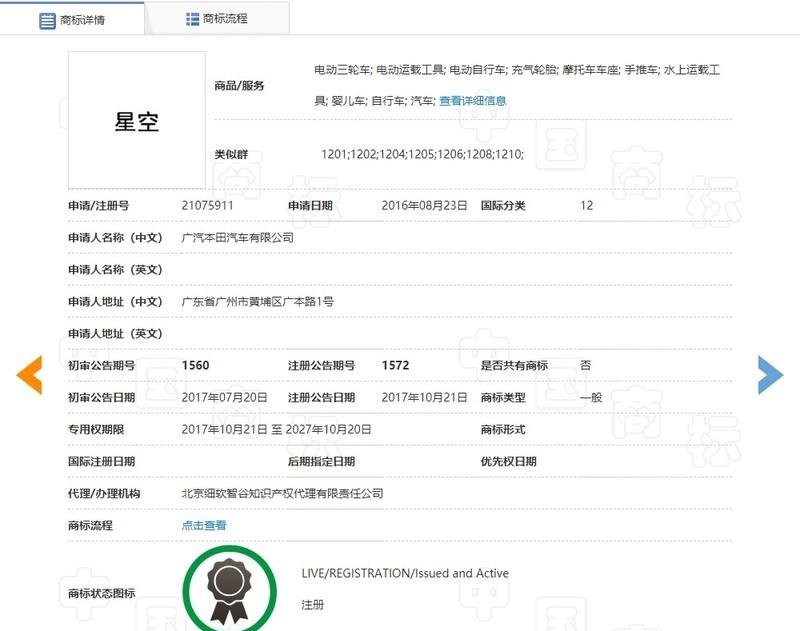Click the 后期指定日期 label
Image resolution: width=800 pixels, height=631 pixels.
click(x=321, y=462)
